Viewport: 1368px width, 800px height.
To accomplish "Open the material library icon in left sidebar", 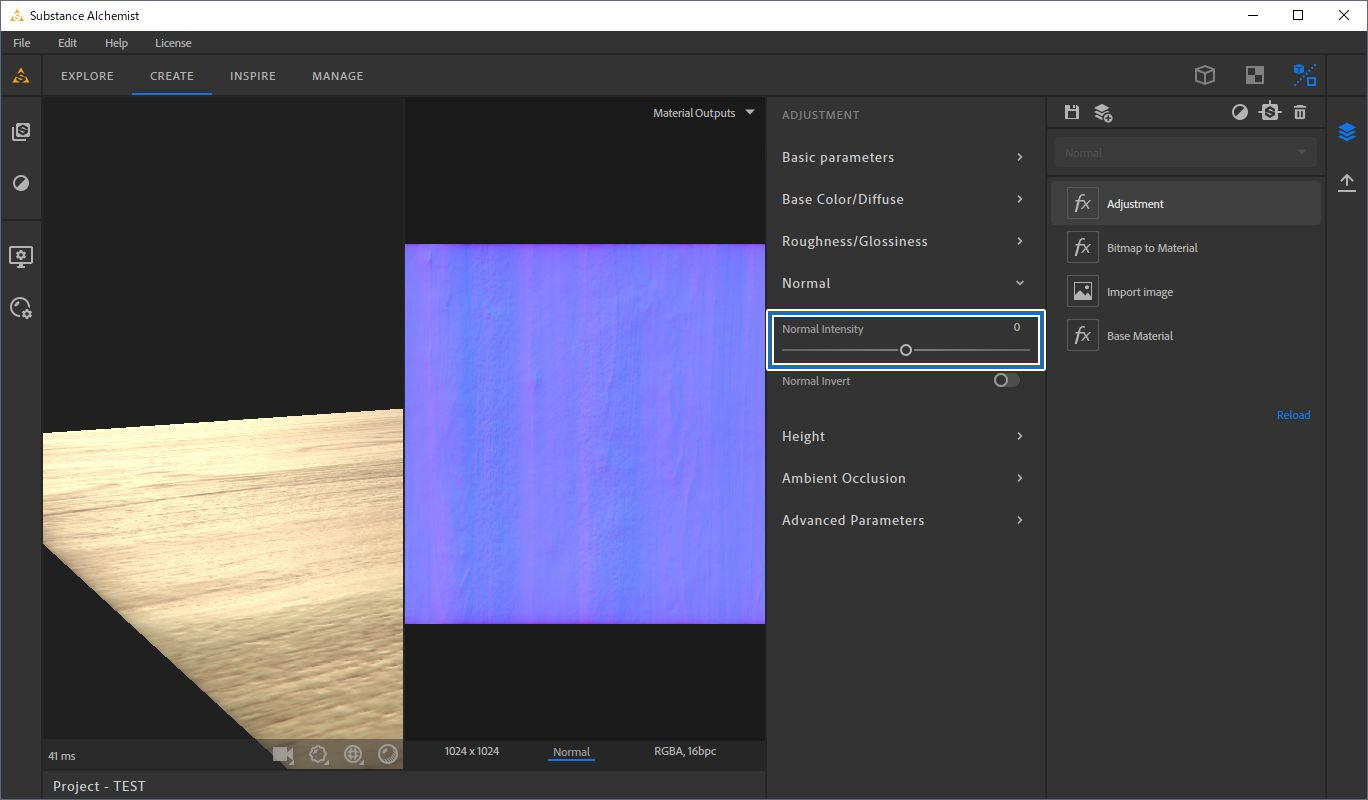I will (x=21, y=132).
